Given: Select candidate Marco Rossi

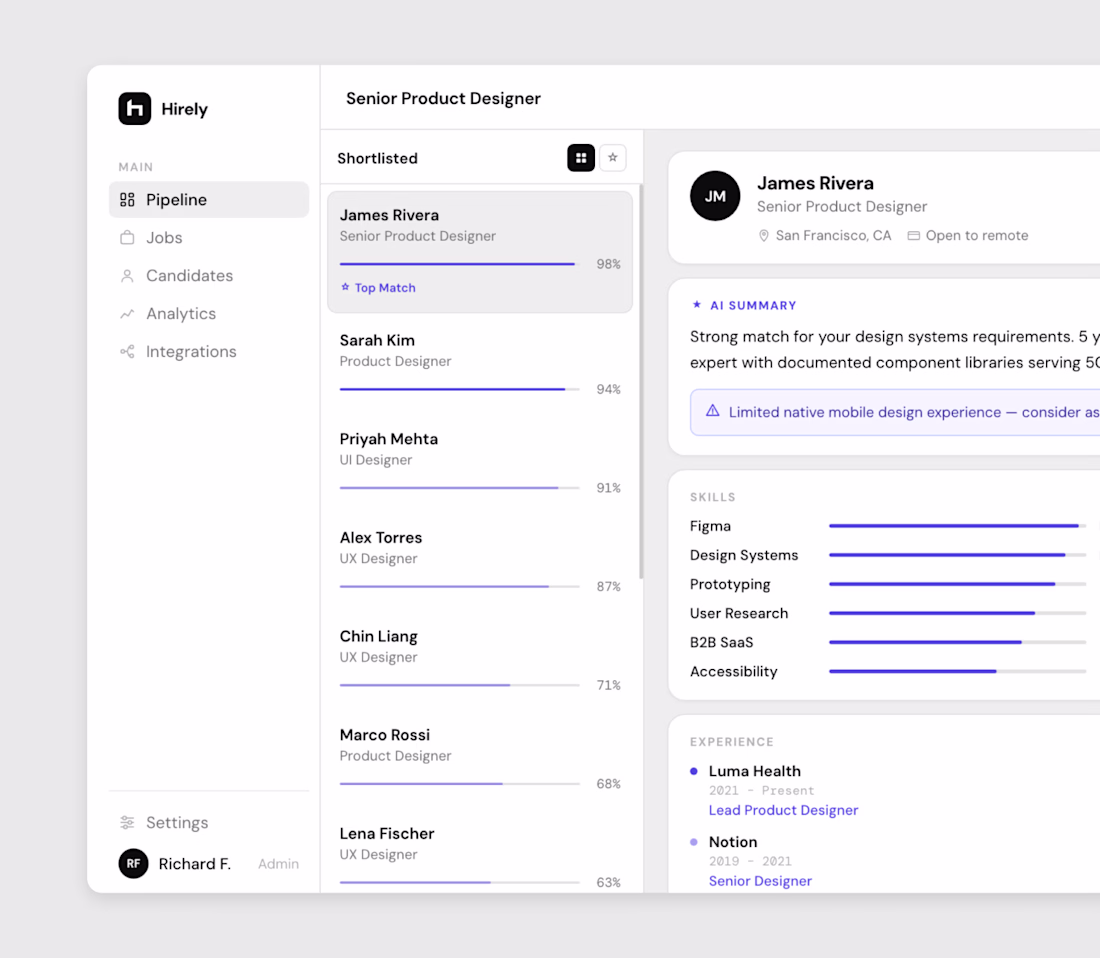Looking at the screenshot, I should [480, 760].
